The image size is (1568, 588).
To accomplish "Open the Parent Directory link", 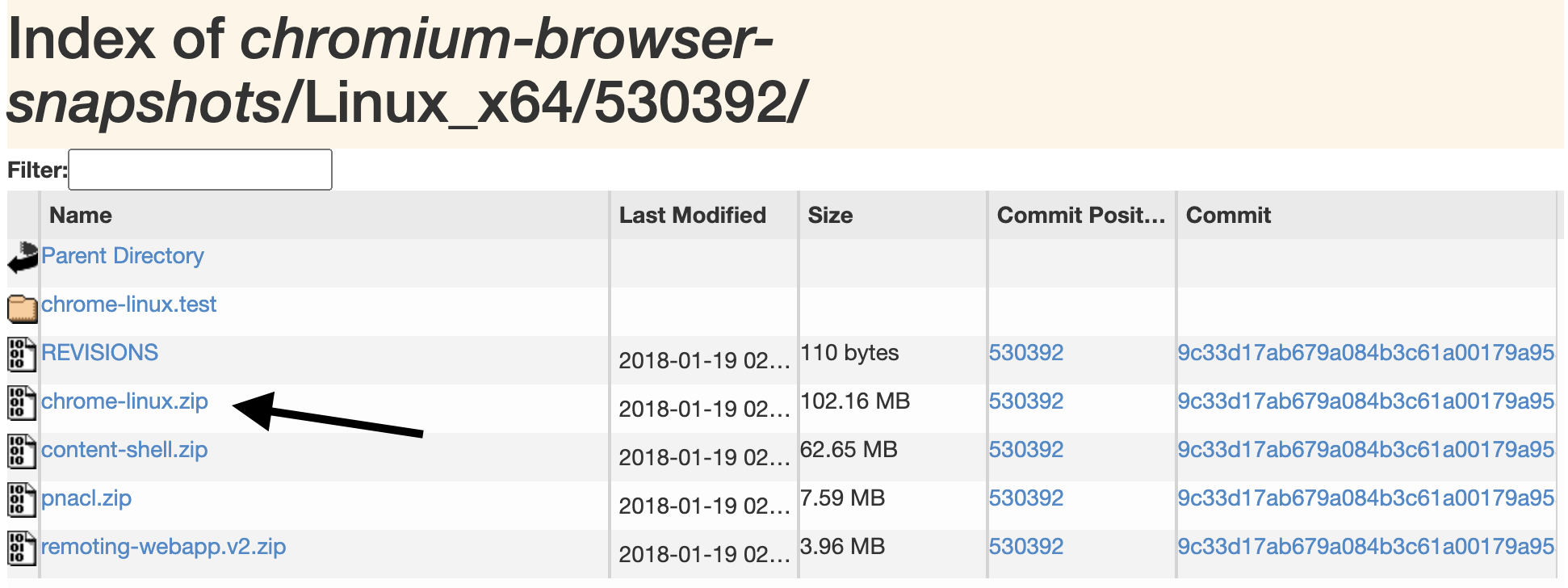I will (123, 256).
